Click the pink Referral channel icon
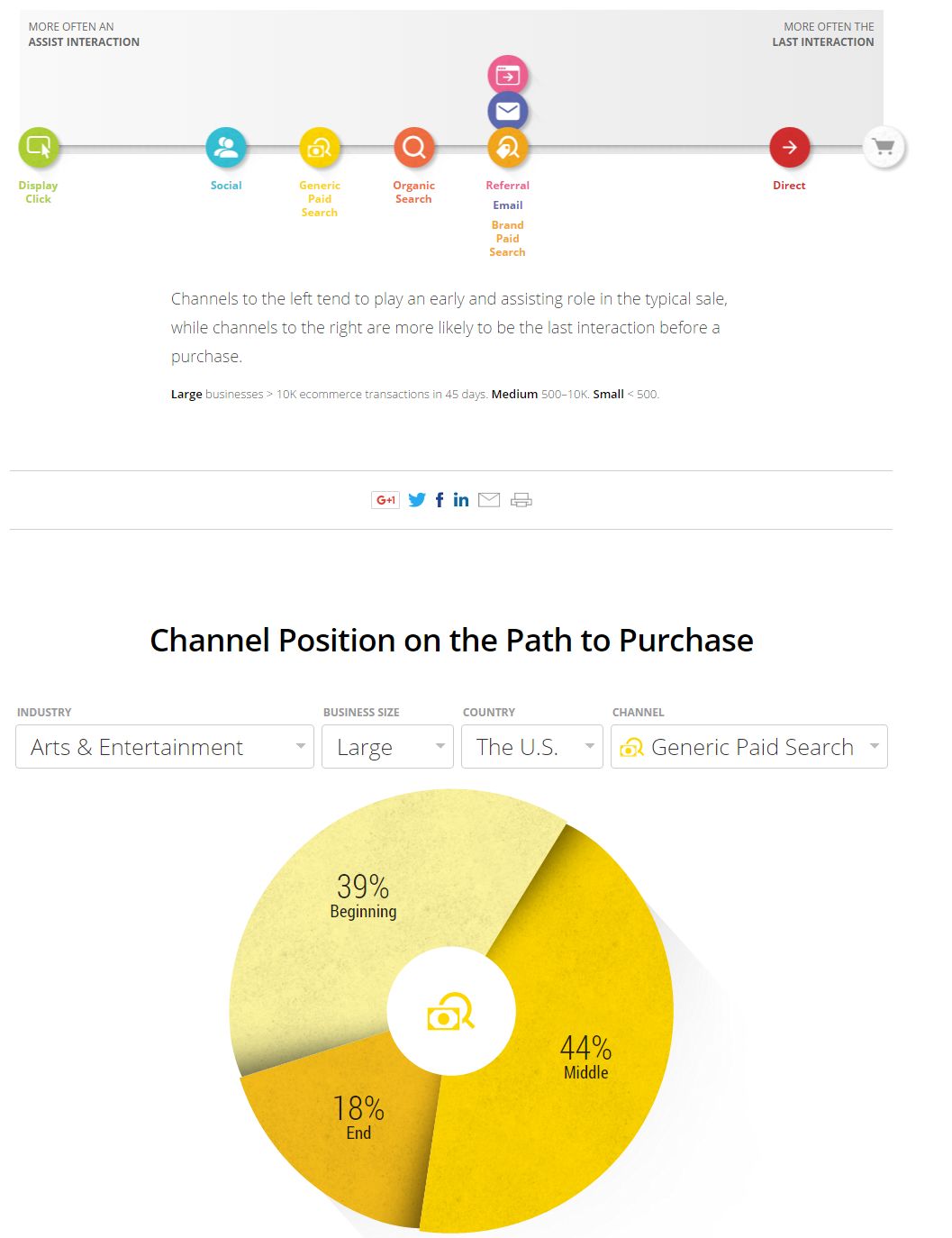This screenshot has width=952, height=1238. click(508, 75)
